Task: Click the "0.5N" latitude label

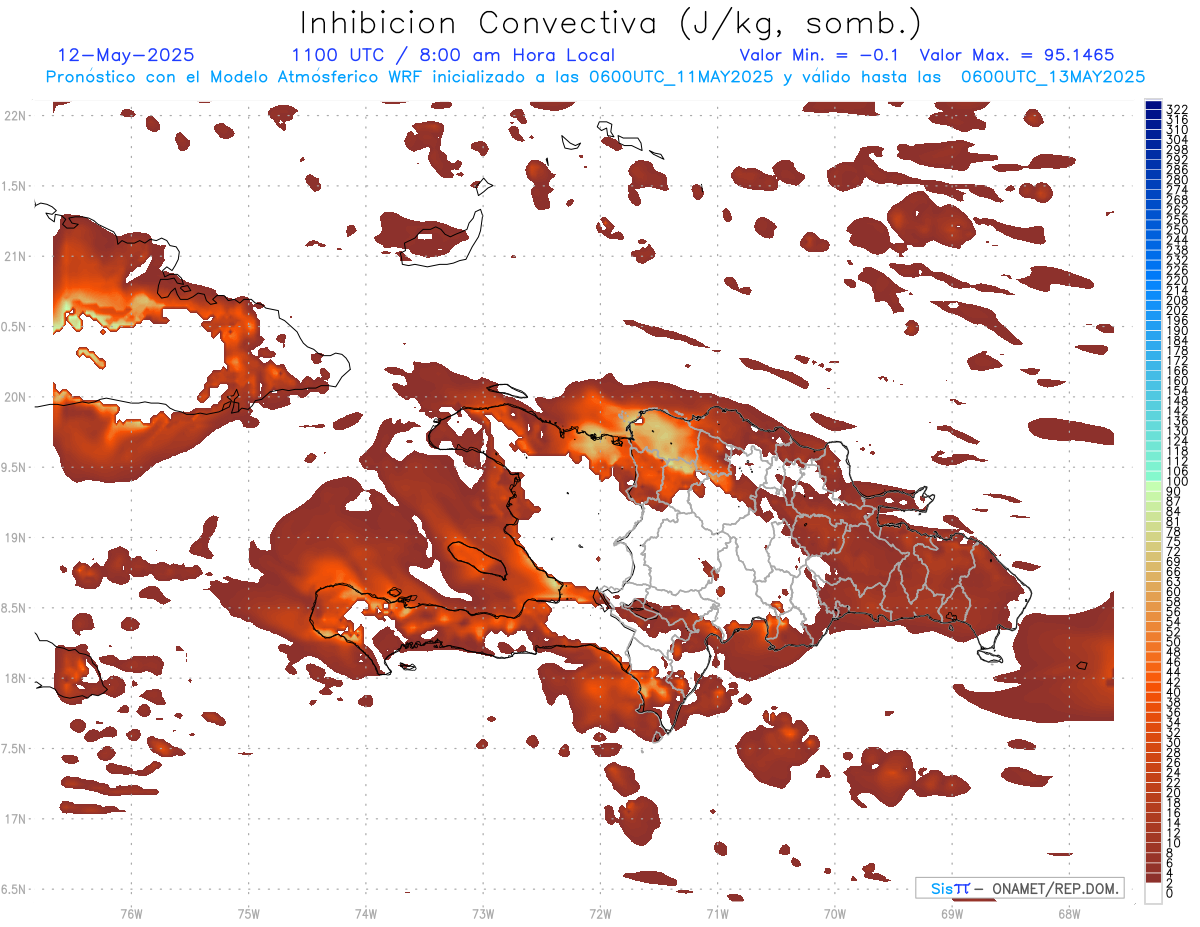Action: click(15, 327)
